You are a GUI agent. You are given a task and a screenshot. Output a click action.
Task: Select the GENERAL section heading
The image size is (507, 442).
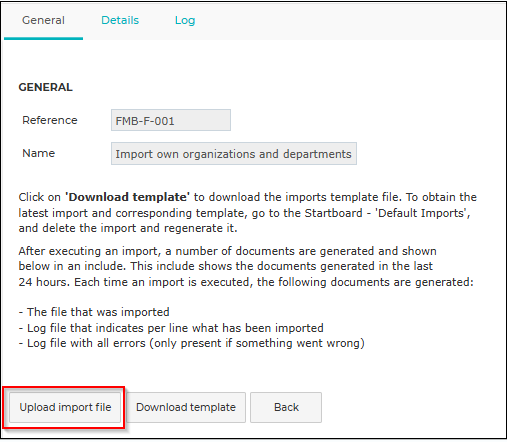(46, 87)
